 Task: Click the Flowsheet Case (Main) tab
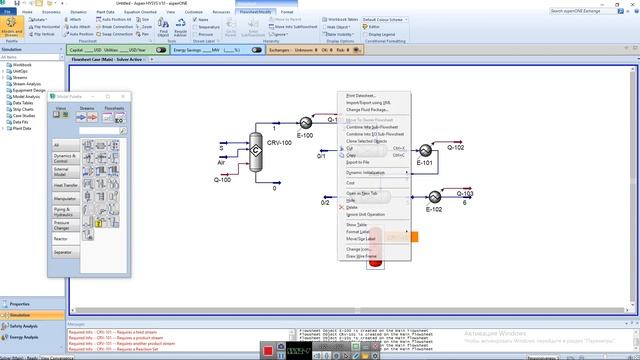tap(107, 60)
